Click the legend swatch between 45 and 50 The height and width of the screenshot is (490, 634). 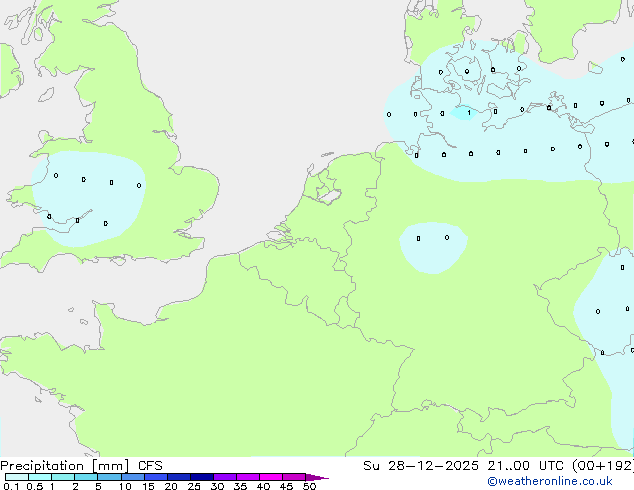(x=294, y=477)
